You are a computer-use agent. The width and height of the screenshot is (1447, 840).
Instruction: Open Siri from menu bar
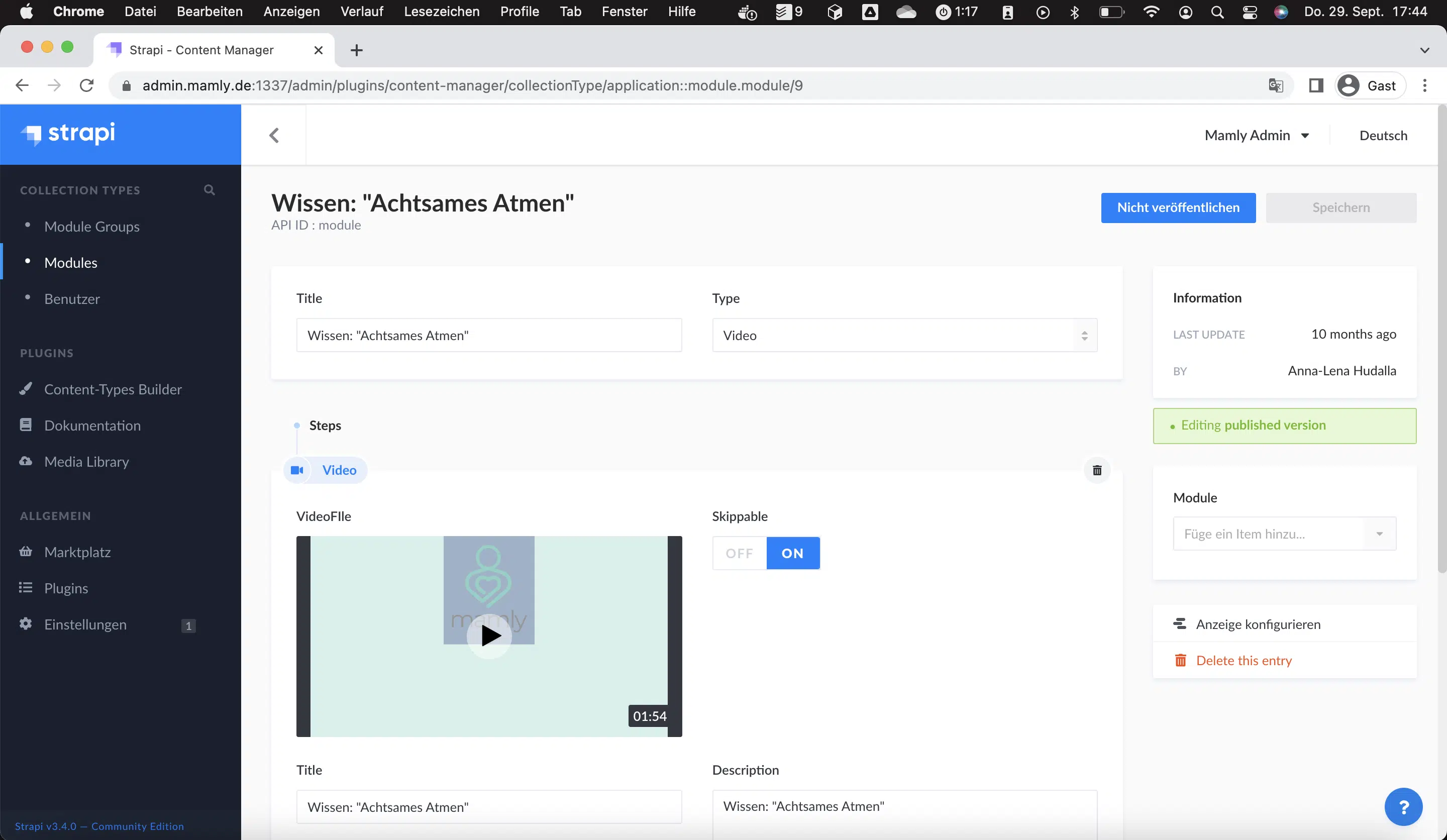pyautogui.click(x=1281, y=12)
